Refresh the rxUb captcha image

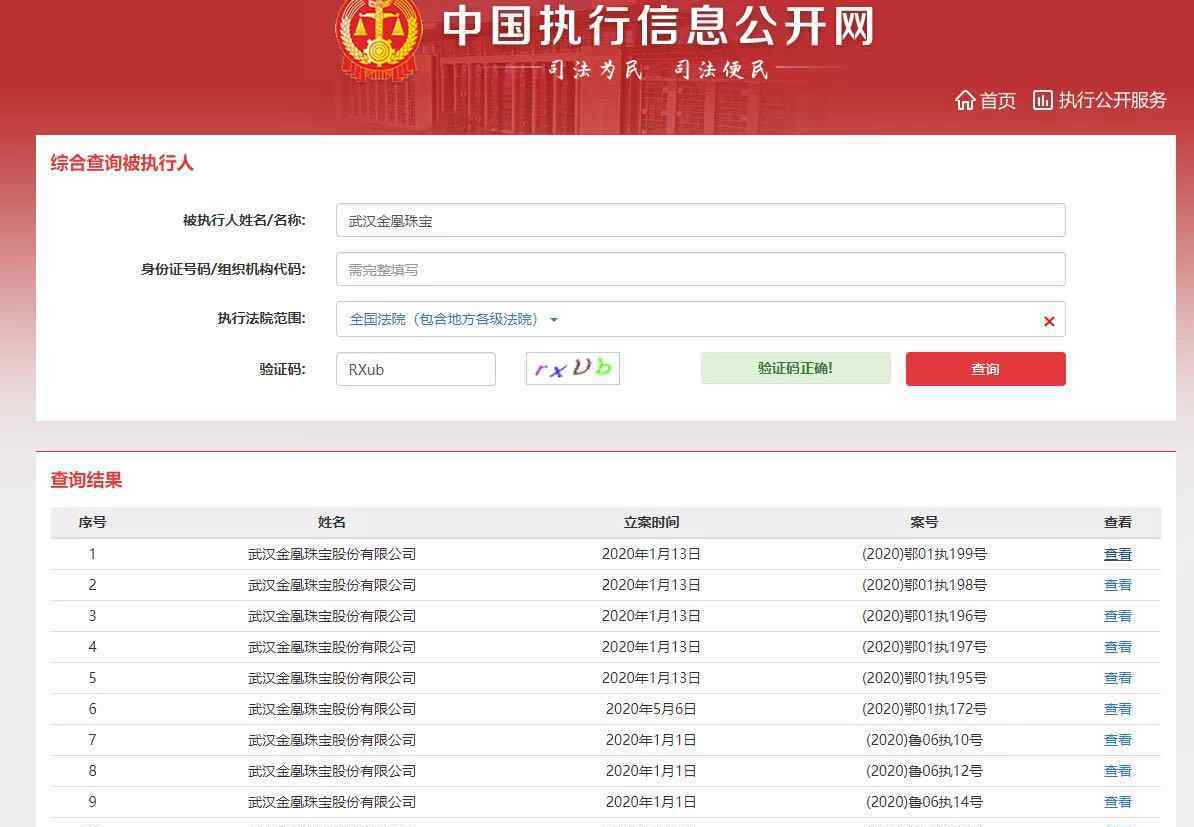(x=573, y=369)
